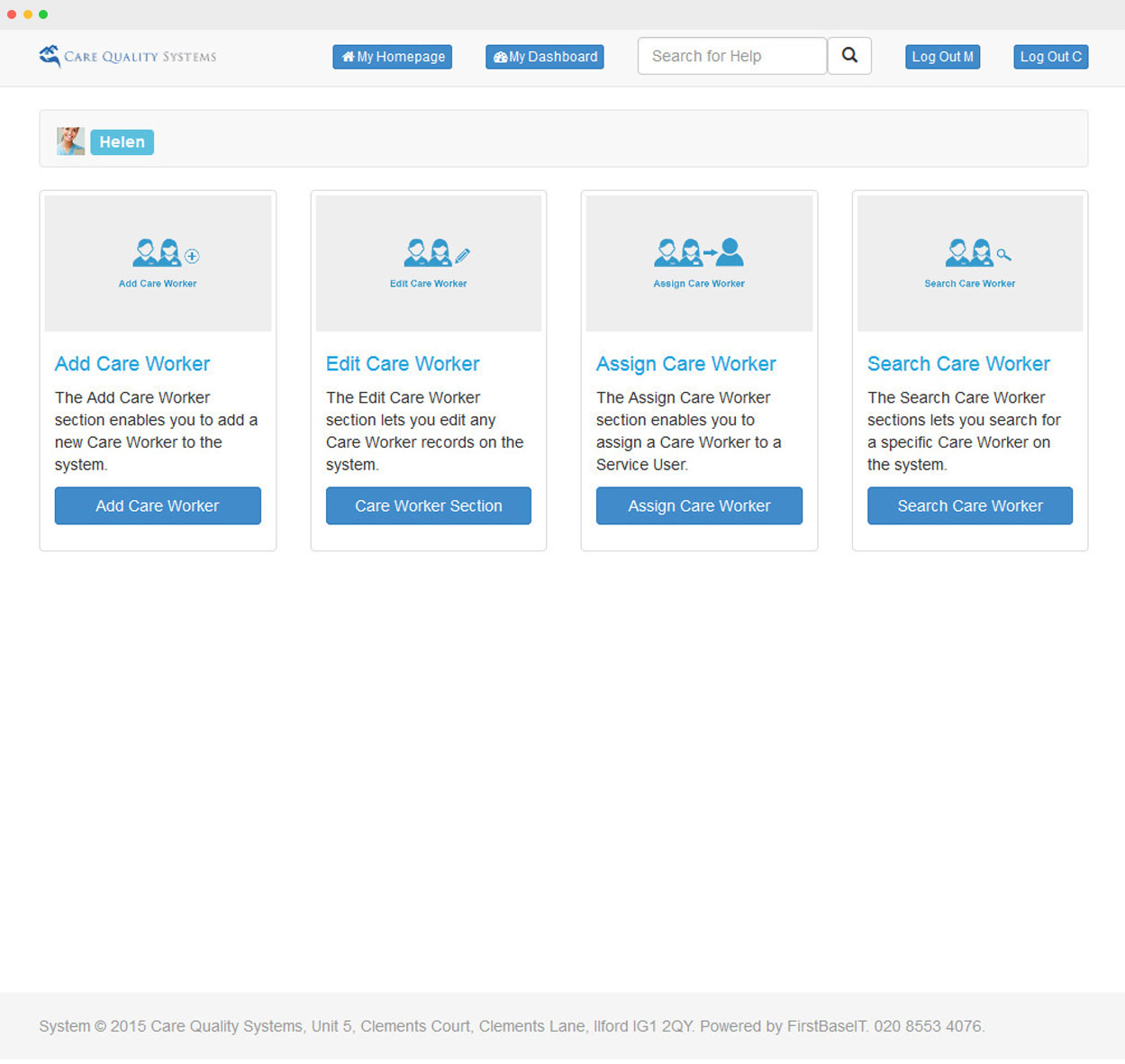
Task: Click the Edit Care Worker pencil icon
Action: point(462,256)
